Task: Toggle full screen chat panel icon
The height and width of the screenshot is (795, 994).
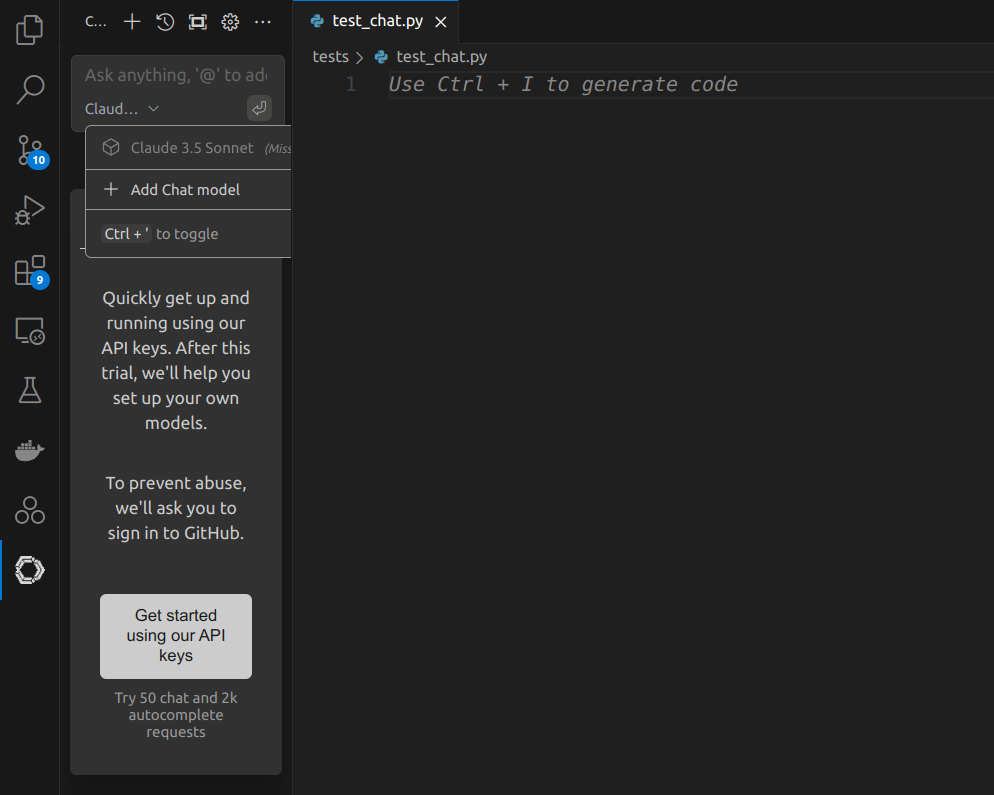Action: 198,22
